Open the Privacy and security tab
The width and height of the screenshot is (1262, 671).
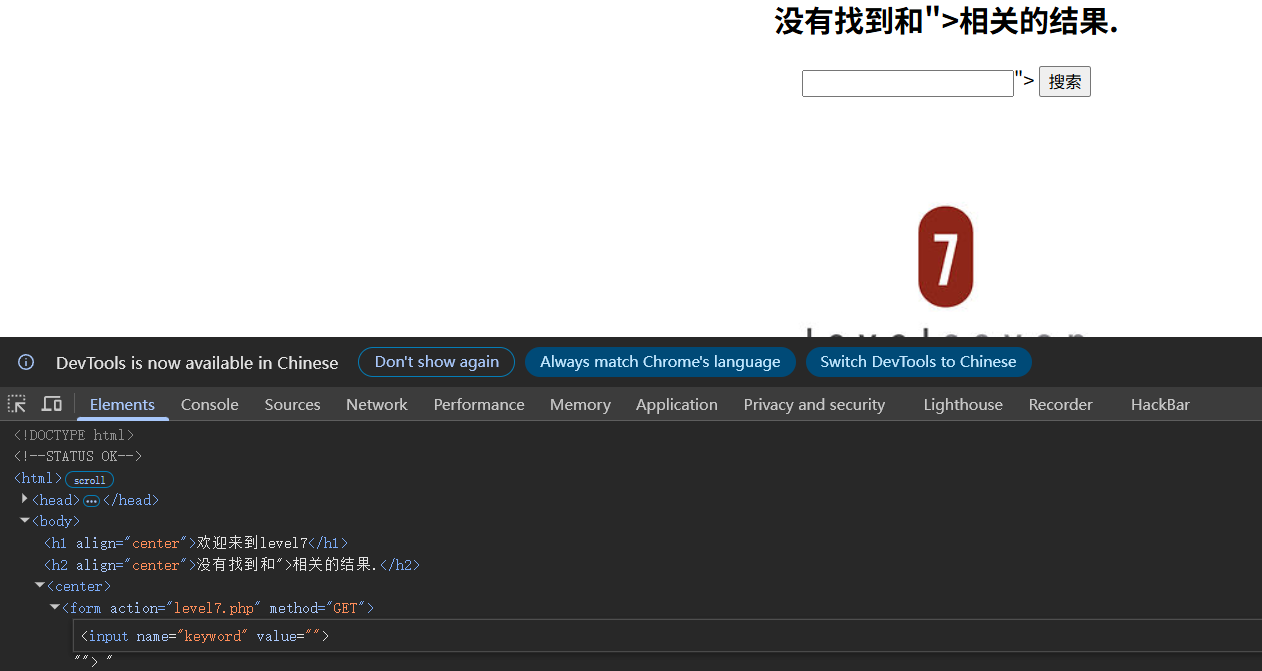pyautogui.click(x=814, y=404)
